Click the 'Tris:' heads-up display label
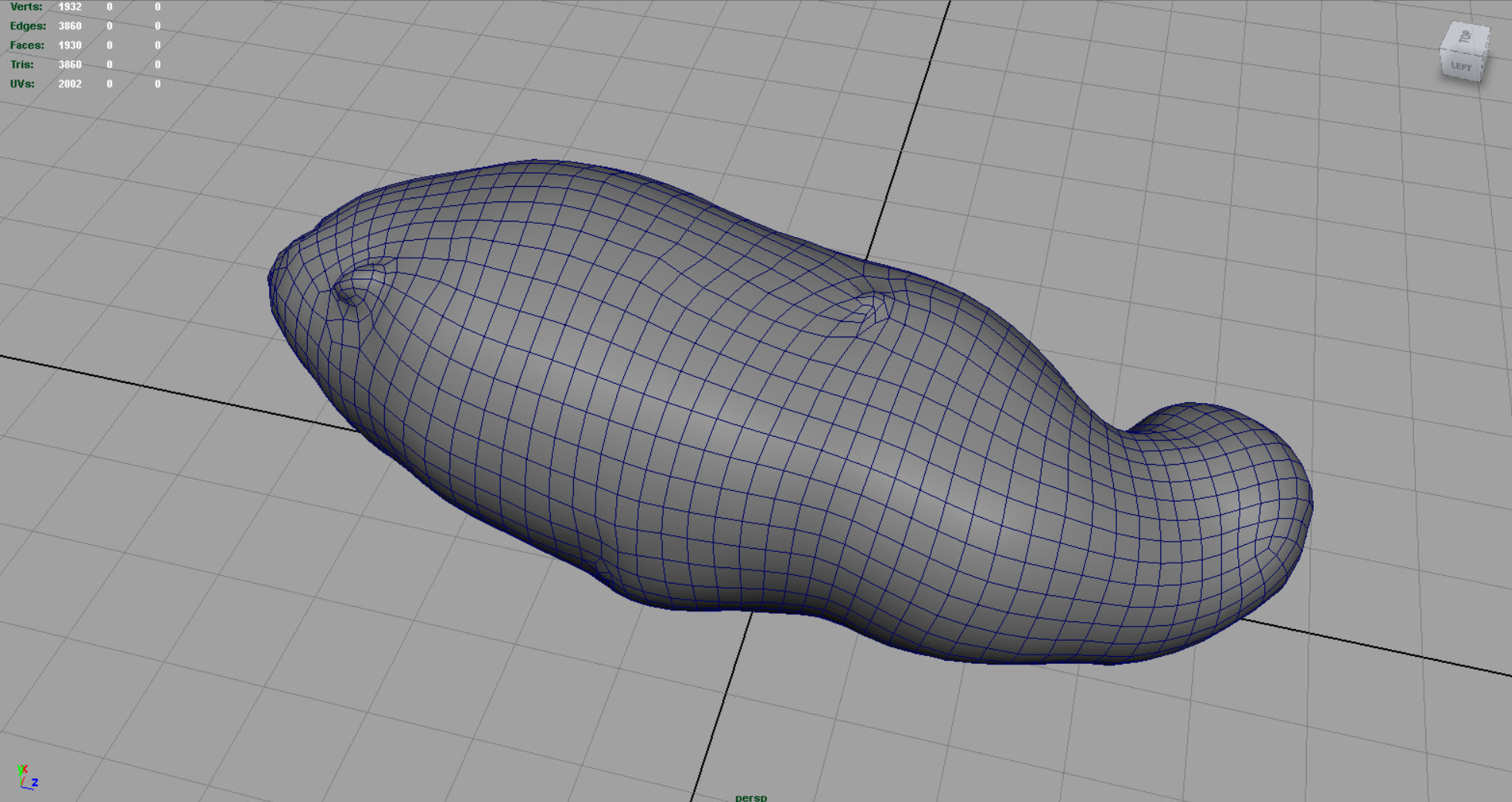1512x802 pixels. (22, 64)
